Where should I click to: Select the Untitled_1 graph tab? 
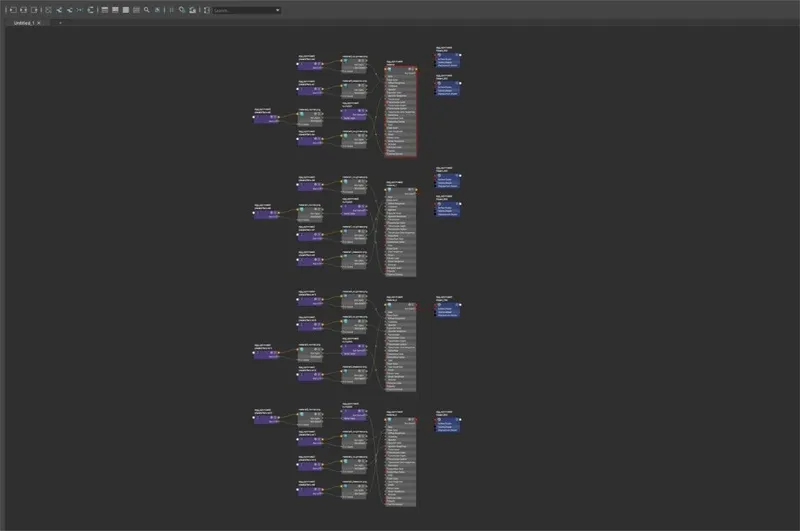pos(24,23)
